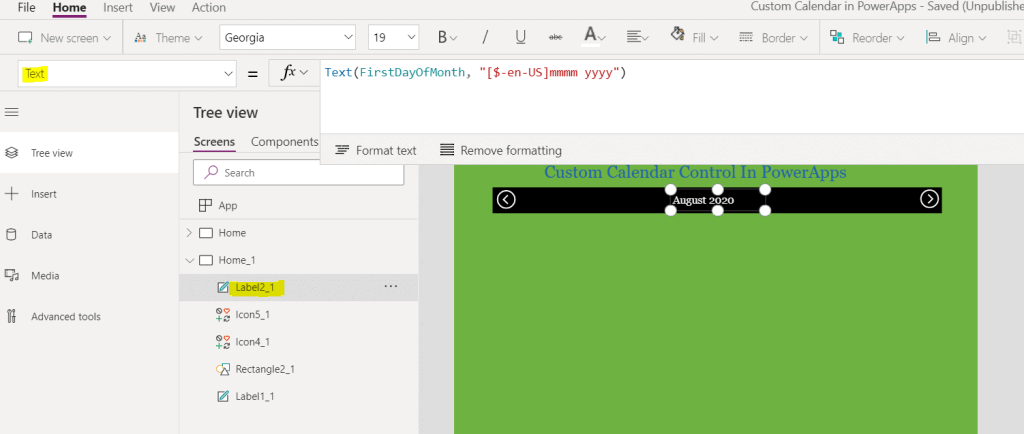
Task: Click the hamburger menu icon
Action: tap(11, 112)
